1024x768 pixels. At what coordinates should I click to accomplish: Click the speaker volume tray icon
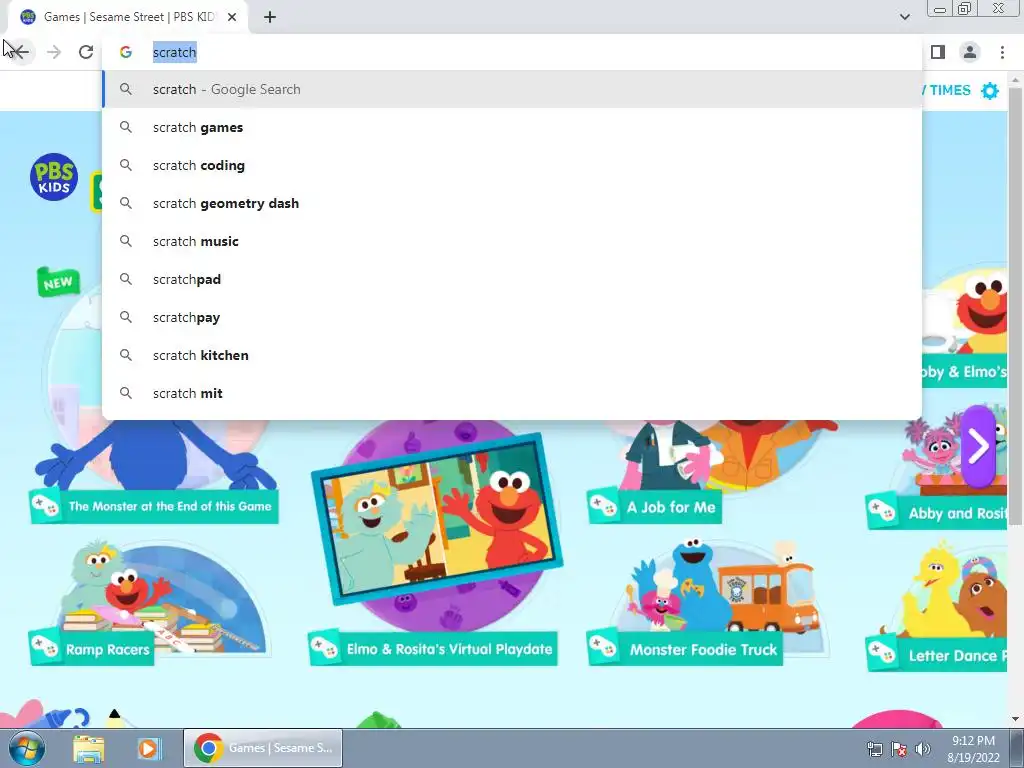pos(923,749)
